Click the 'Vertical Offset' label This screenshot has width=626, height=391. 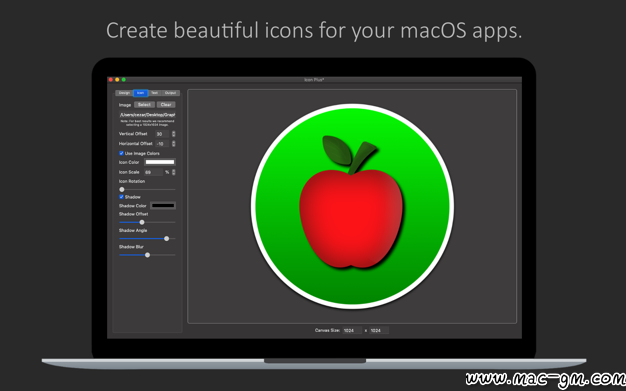click(x=133, y=134)
